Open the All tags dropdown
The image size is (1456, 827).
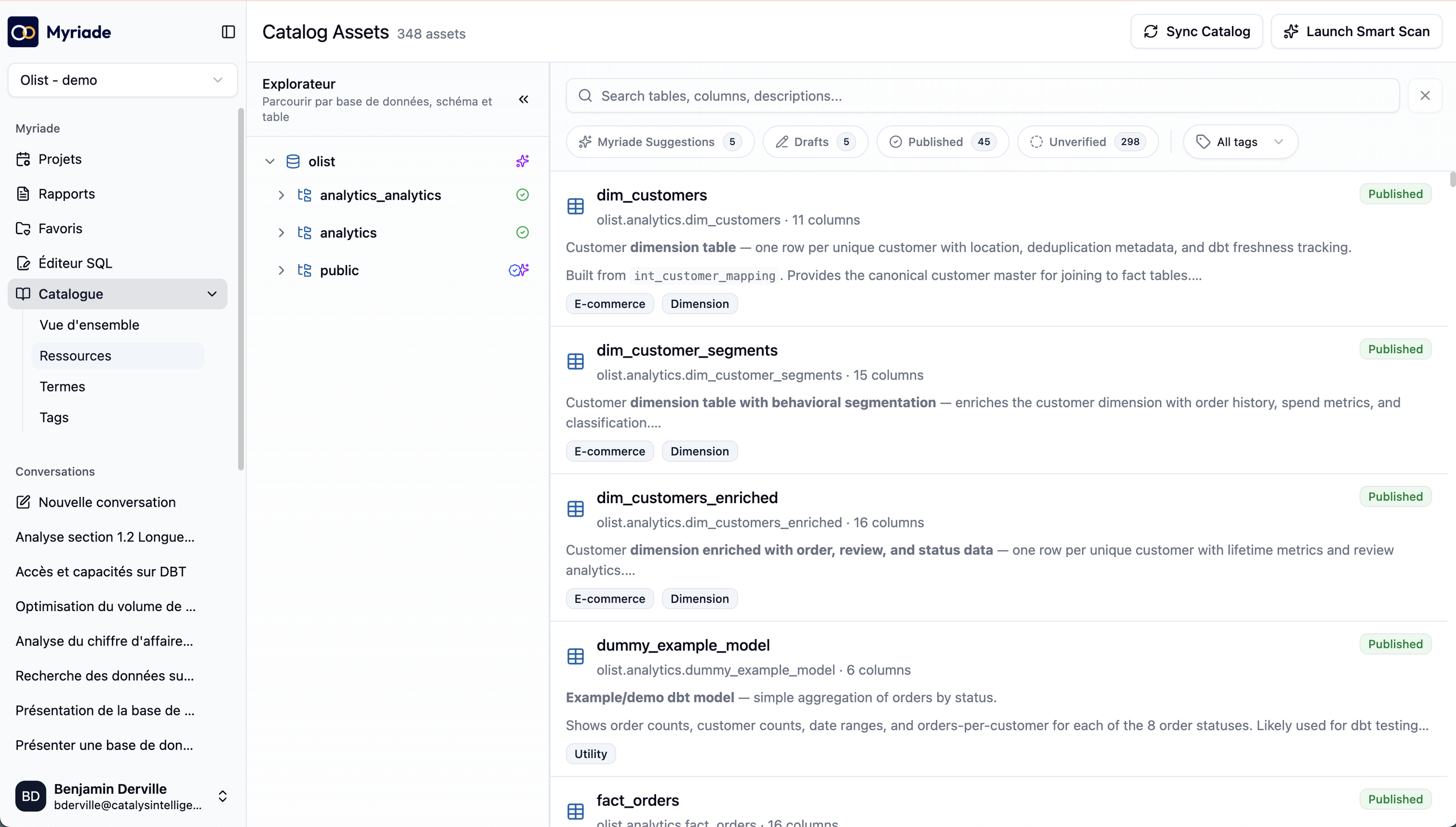click(1241, 142)
